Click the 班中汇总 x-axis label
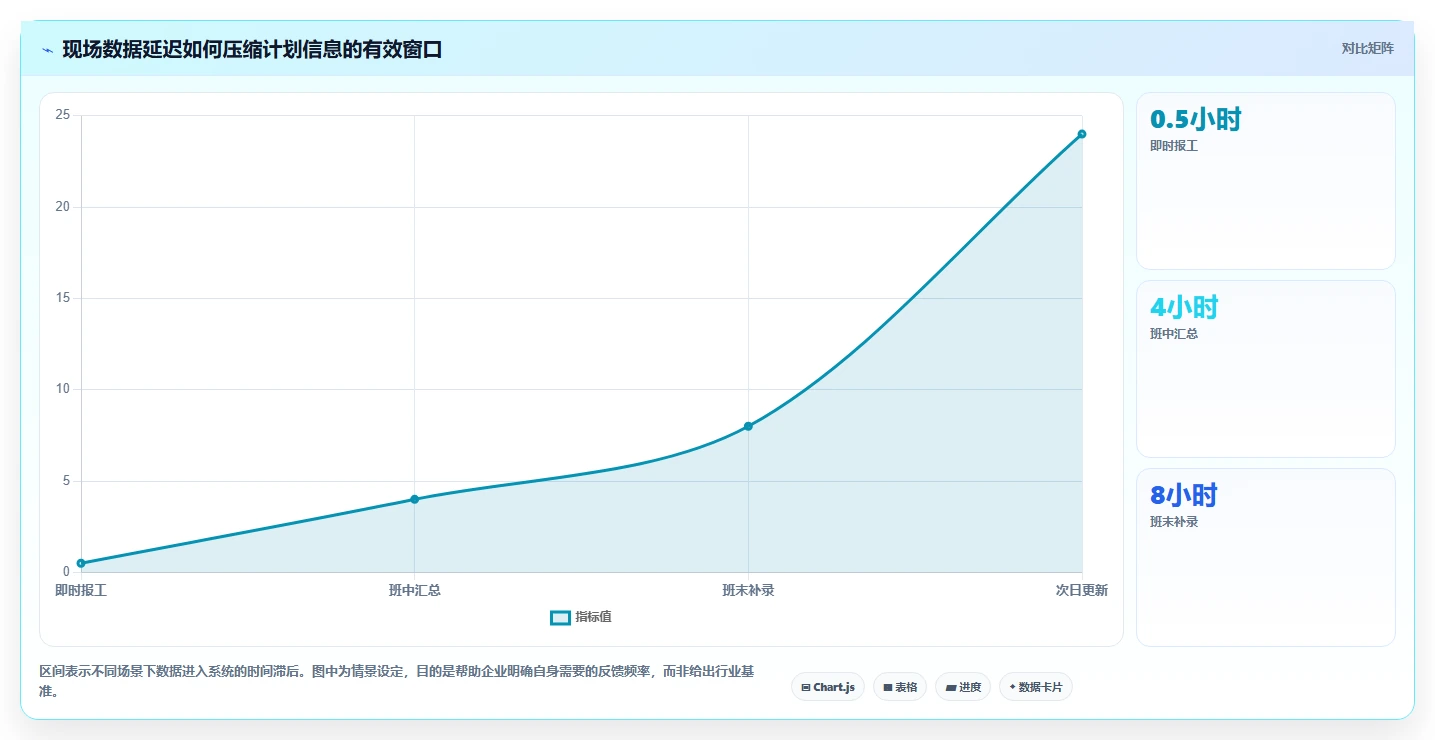 click(x=414, y=590)
